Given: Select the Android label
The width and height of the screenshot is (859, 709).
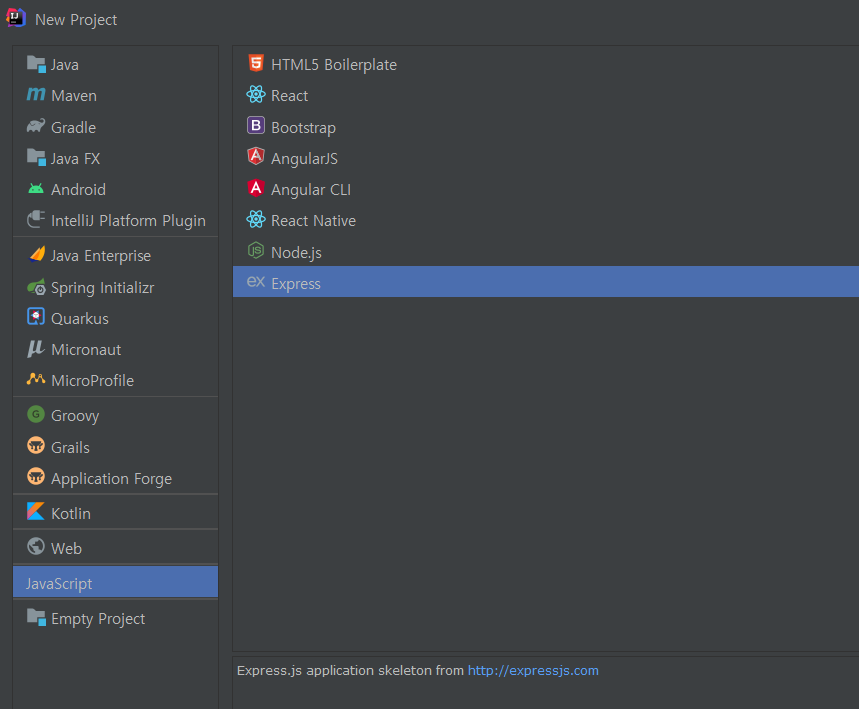Looking at the screenshot, I should (x=78, y=190).
